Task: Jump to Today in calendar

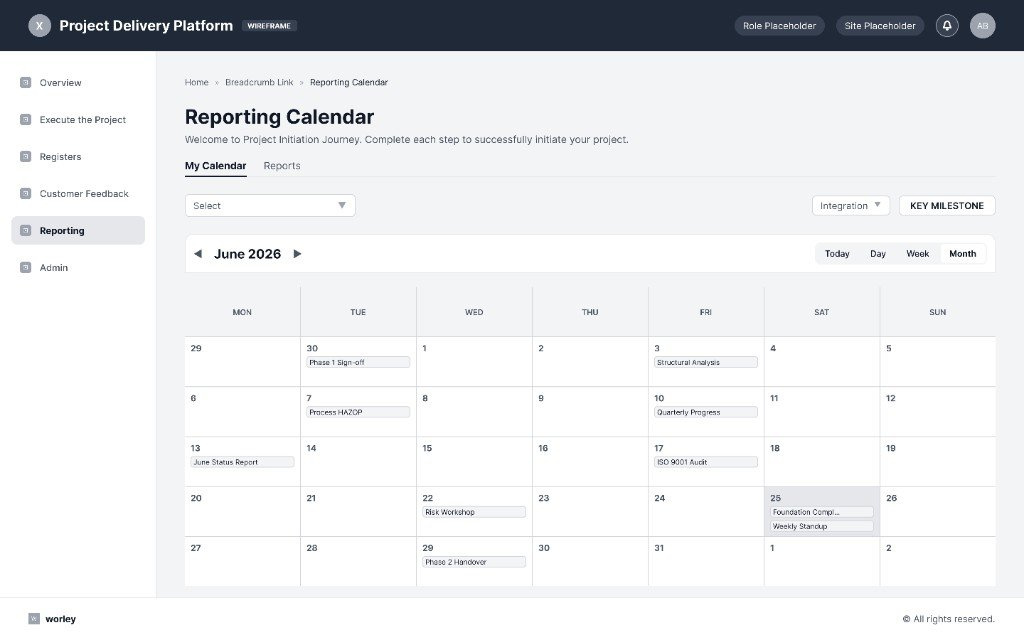Action: [837, 253]
